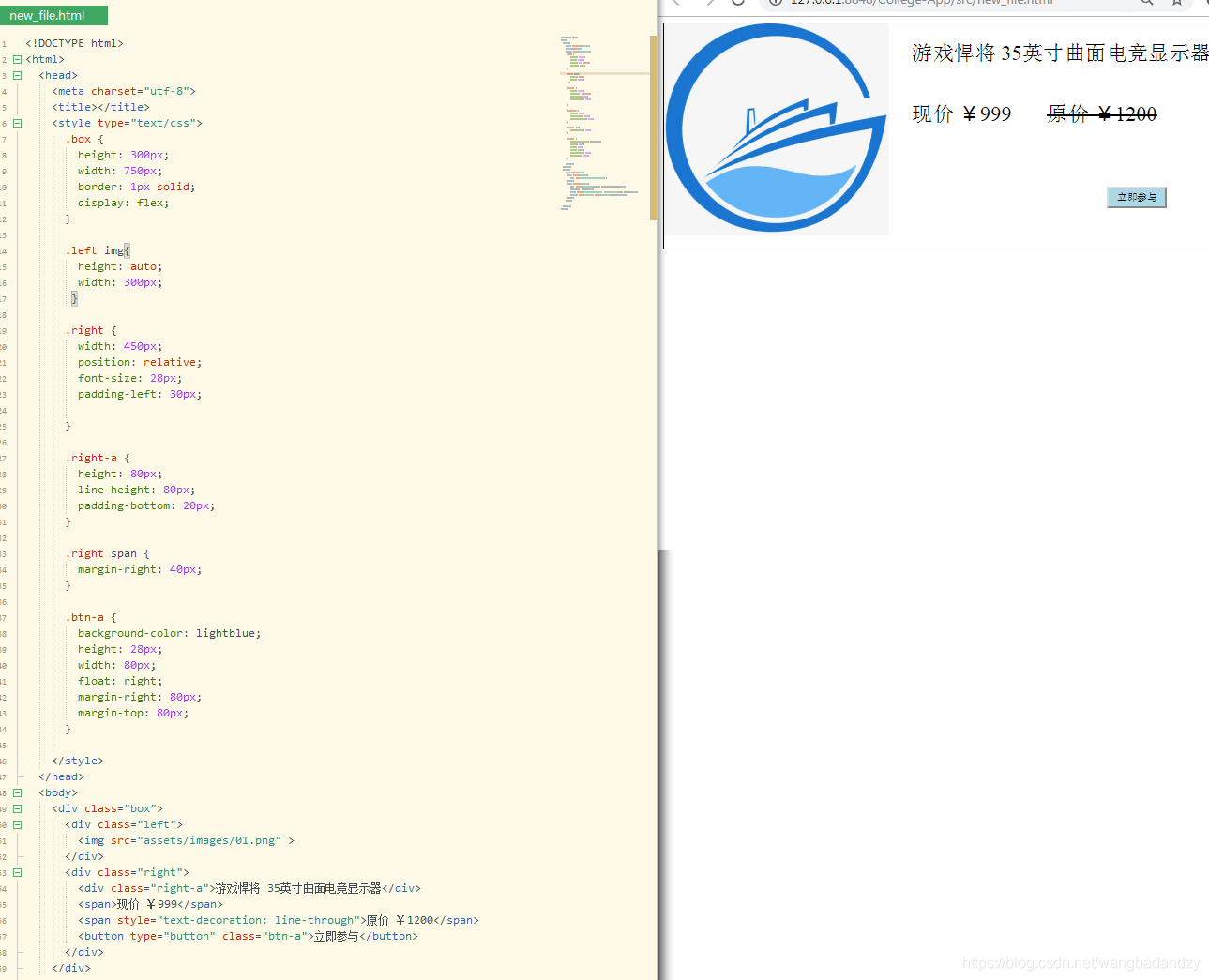
Task: Click the </head> closing tag line
Action: (x=62, y=776)
